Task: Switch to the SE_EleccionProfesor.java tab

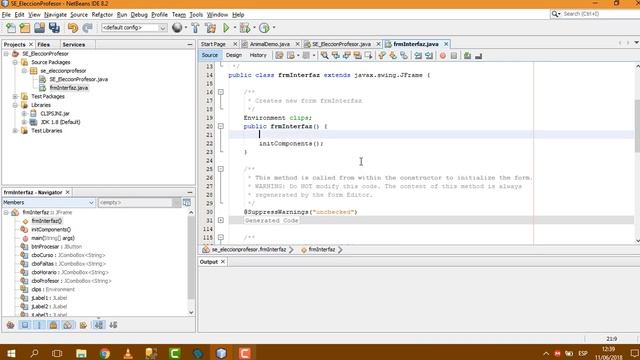Action: click(341, 44)
